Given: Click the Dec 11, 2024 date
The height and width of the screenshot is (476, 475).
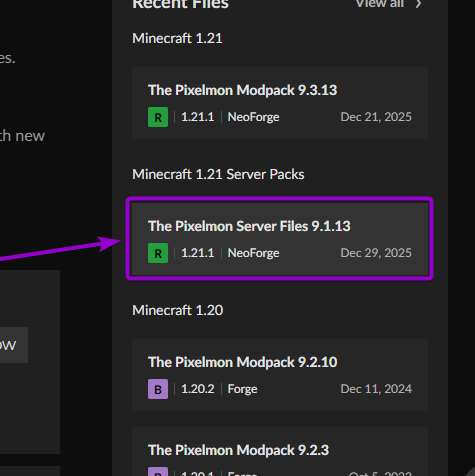Looking at the screenshot, I should pos(376,389).
